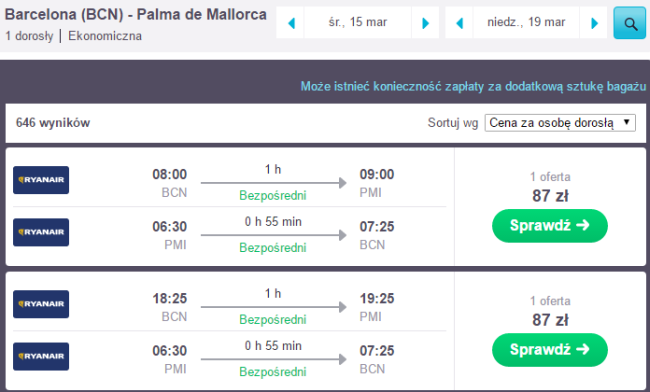Image resolution: width=650 pixels, height=392 pixels.
Task: Go to previous departure date arrow
Action: pos(291,23)
